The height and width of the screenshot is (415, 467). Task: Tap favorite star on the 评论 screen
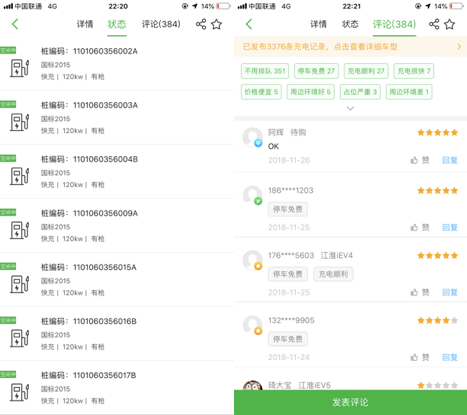[x=450, y=24]
